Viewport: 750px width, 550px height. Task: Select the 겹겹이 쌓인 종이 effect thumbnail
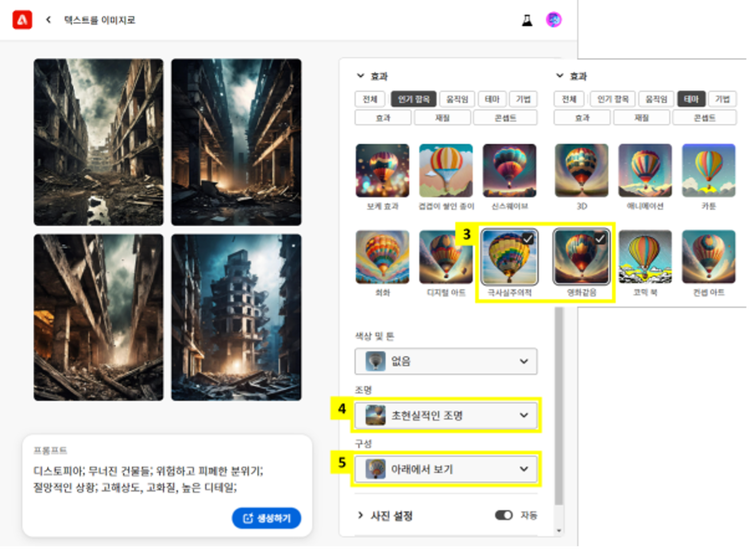(446, 171)
